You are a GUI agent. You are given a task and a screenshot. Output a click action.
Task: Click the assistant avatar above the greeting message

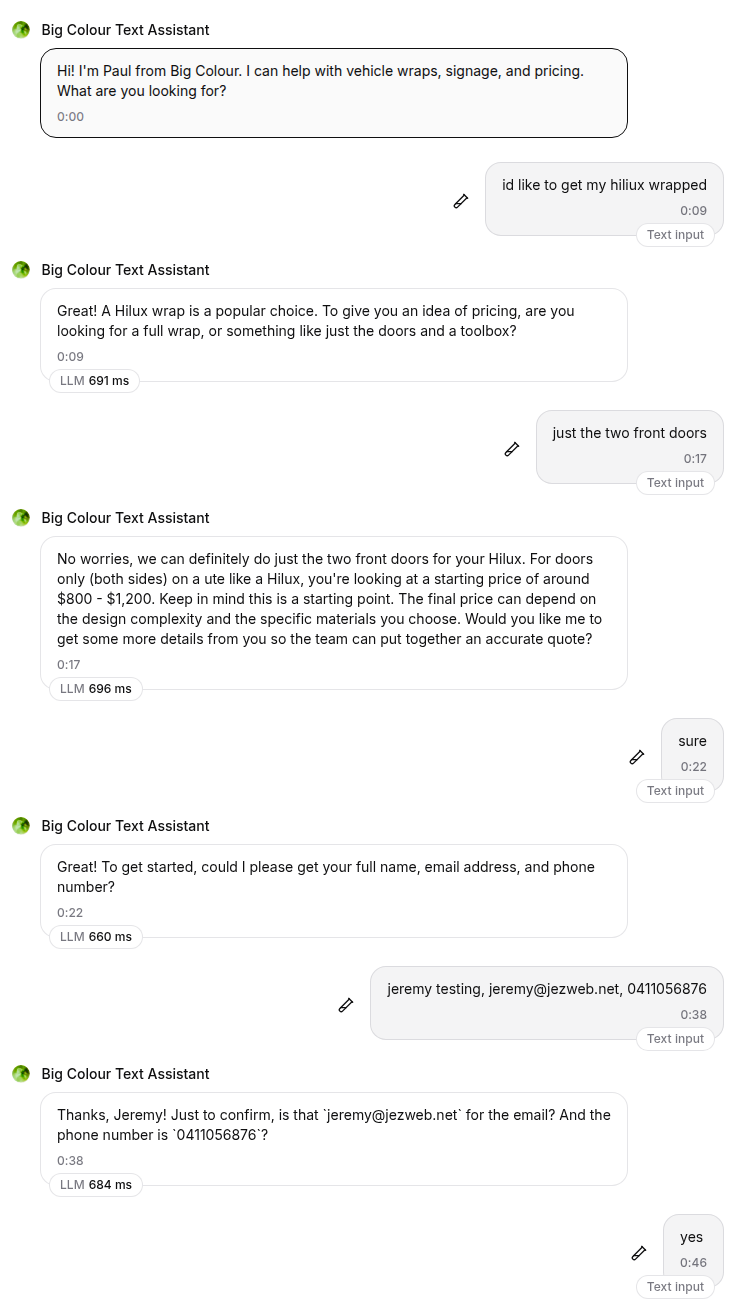click(21, 30)
